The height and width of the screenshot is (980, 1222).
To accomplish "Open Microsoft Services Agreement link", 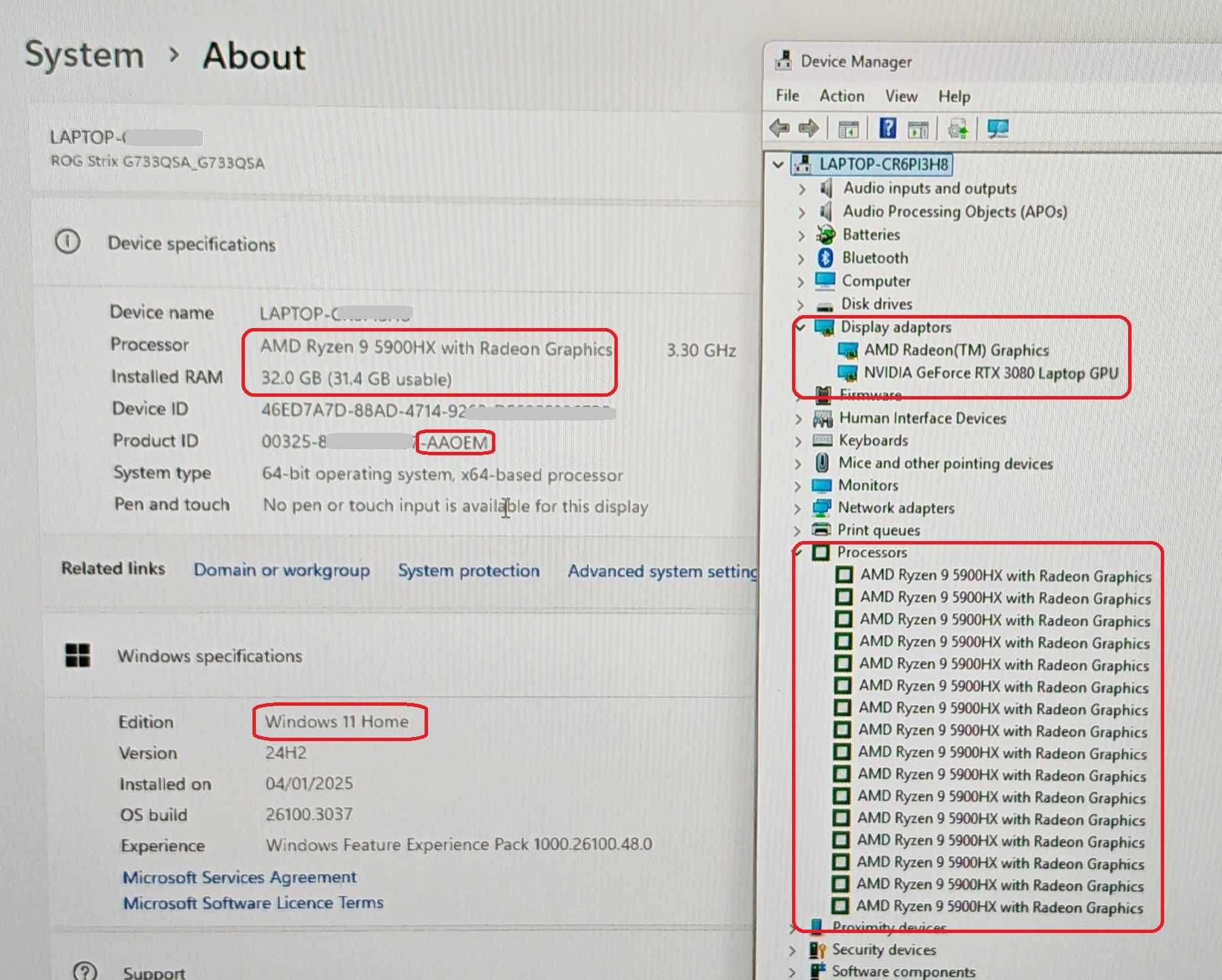I will 240,877.
